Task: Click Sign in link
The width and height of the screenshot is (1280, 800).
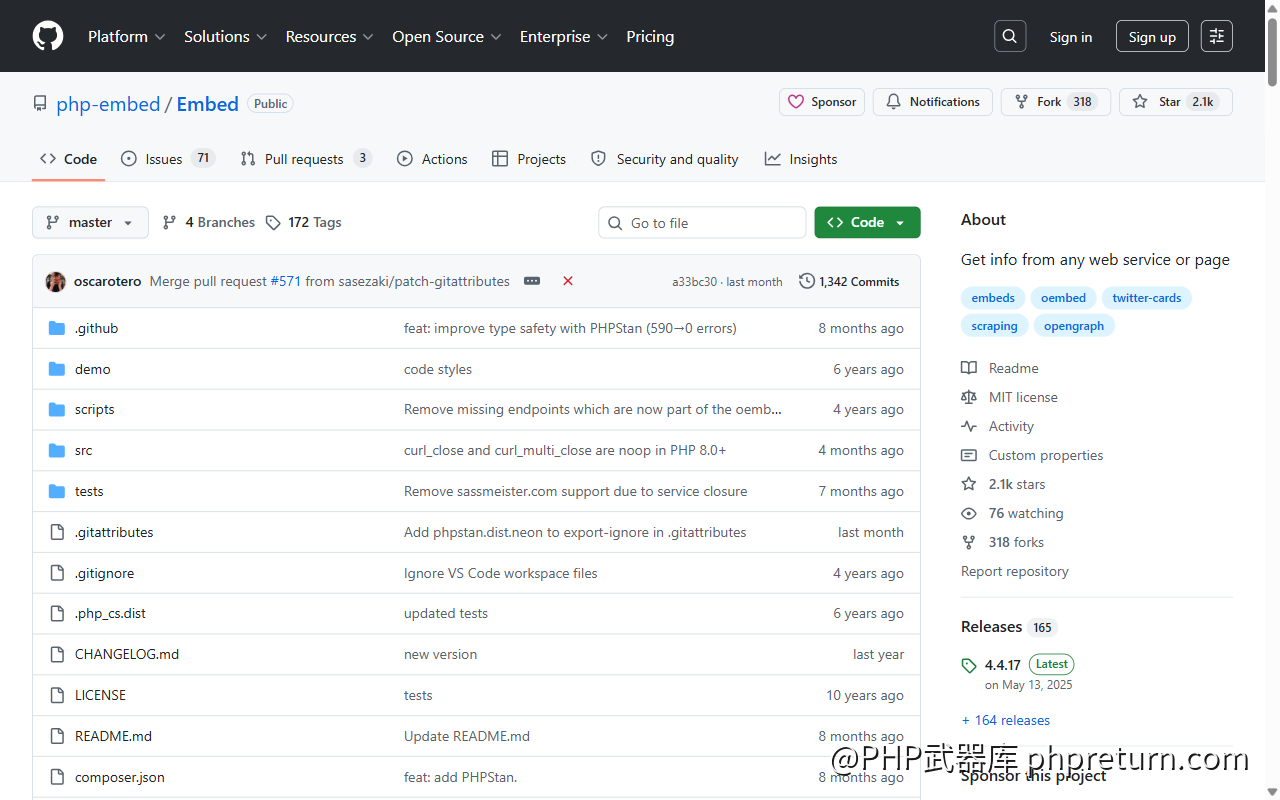Action: pyautogui.click(x=1071, y=37)
